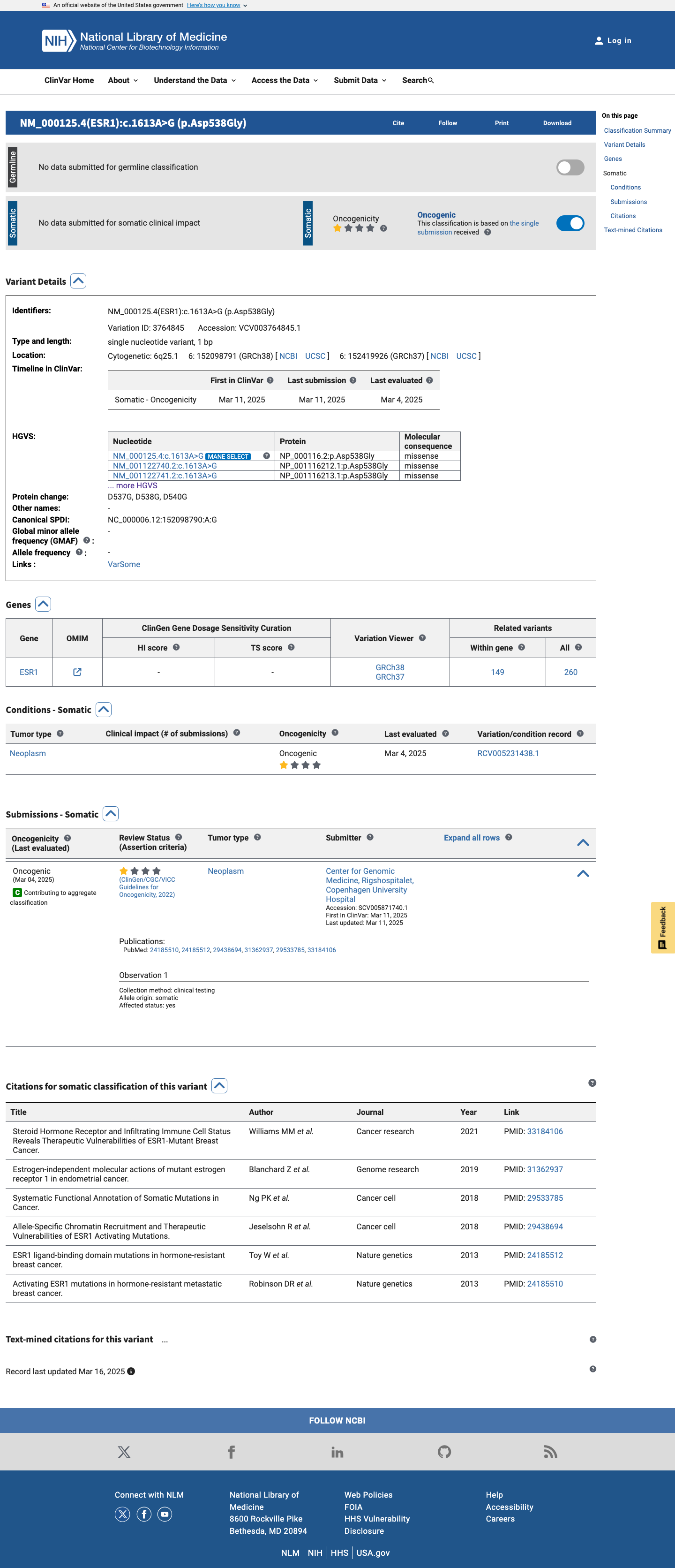Click the Print button
Viewport: 675px width, 1568px height.
tap(502, 123)
